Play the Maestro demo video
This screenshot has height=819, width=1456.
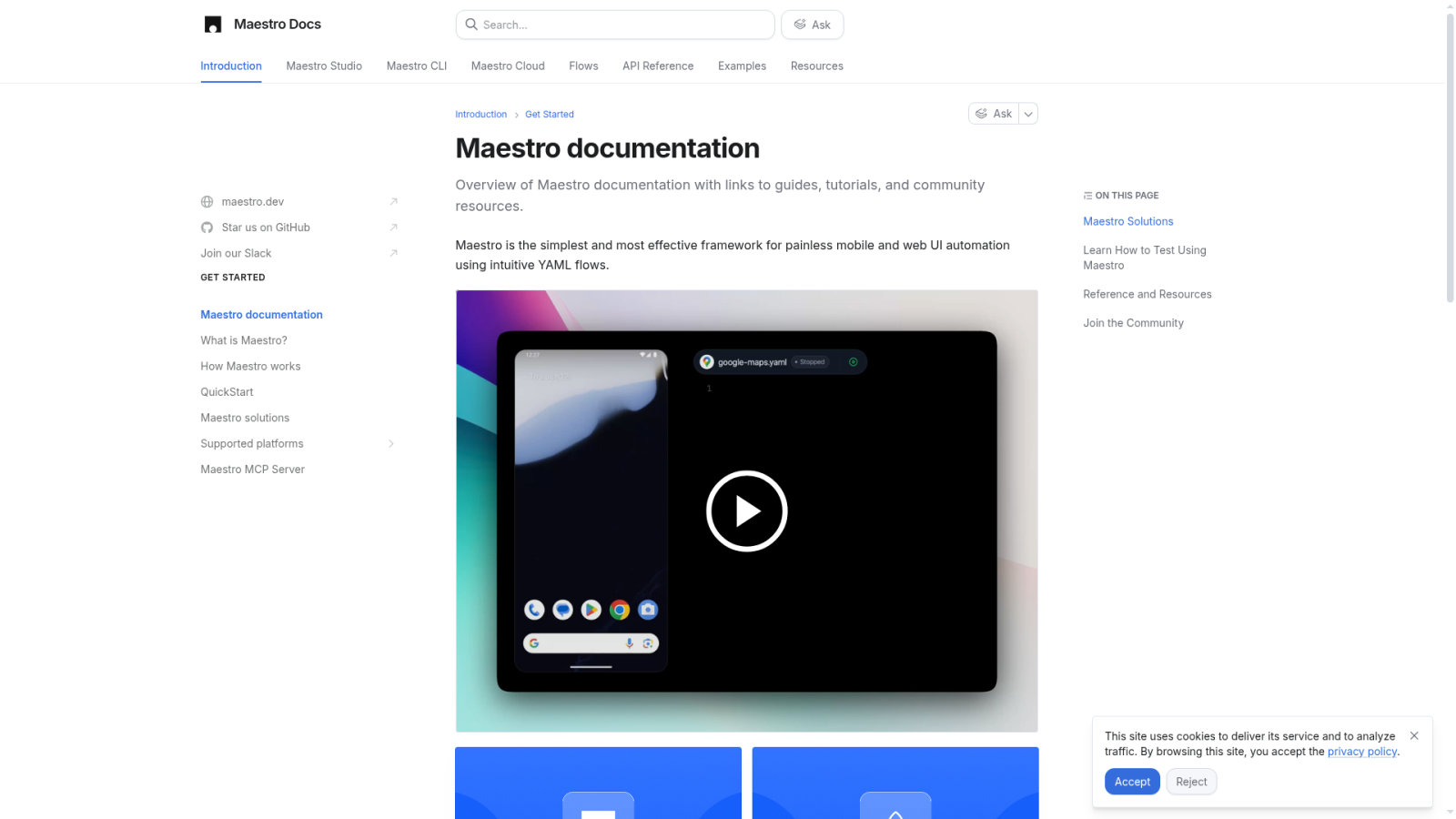(747, 511)
